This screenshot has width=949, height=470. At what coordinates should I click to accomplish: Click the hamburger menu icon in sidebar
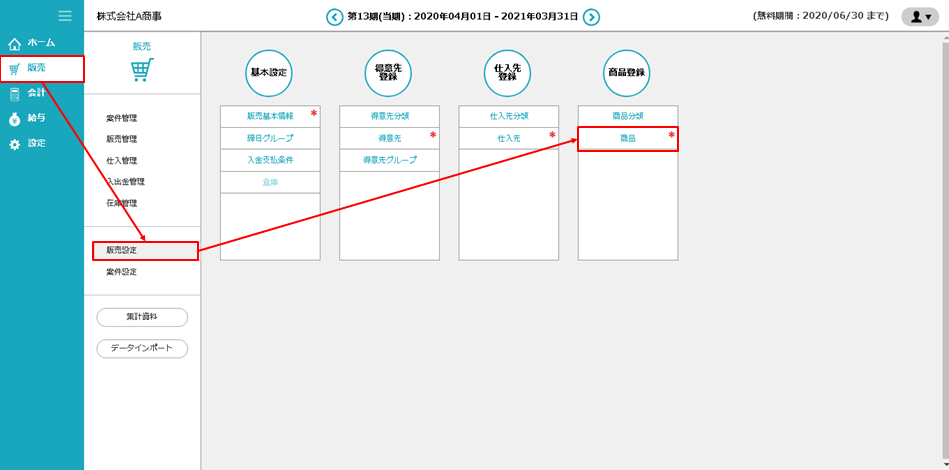(65, 15)
